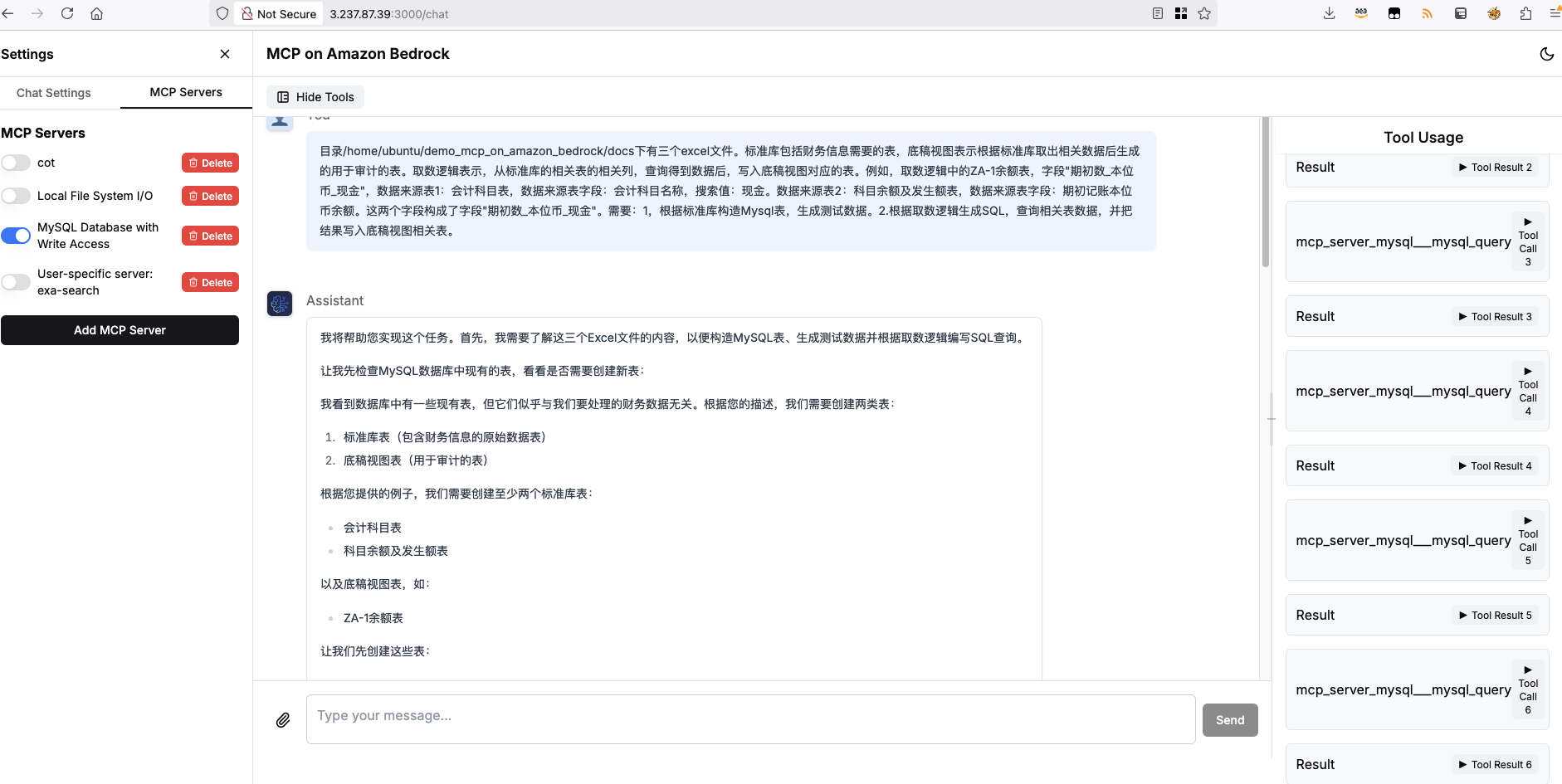Expand Tool Call 5 details
Screen dimensions: 1562x784
[x=1528, y=541]
